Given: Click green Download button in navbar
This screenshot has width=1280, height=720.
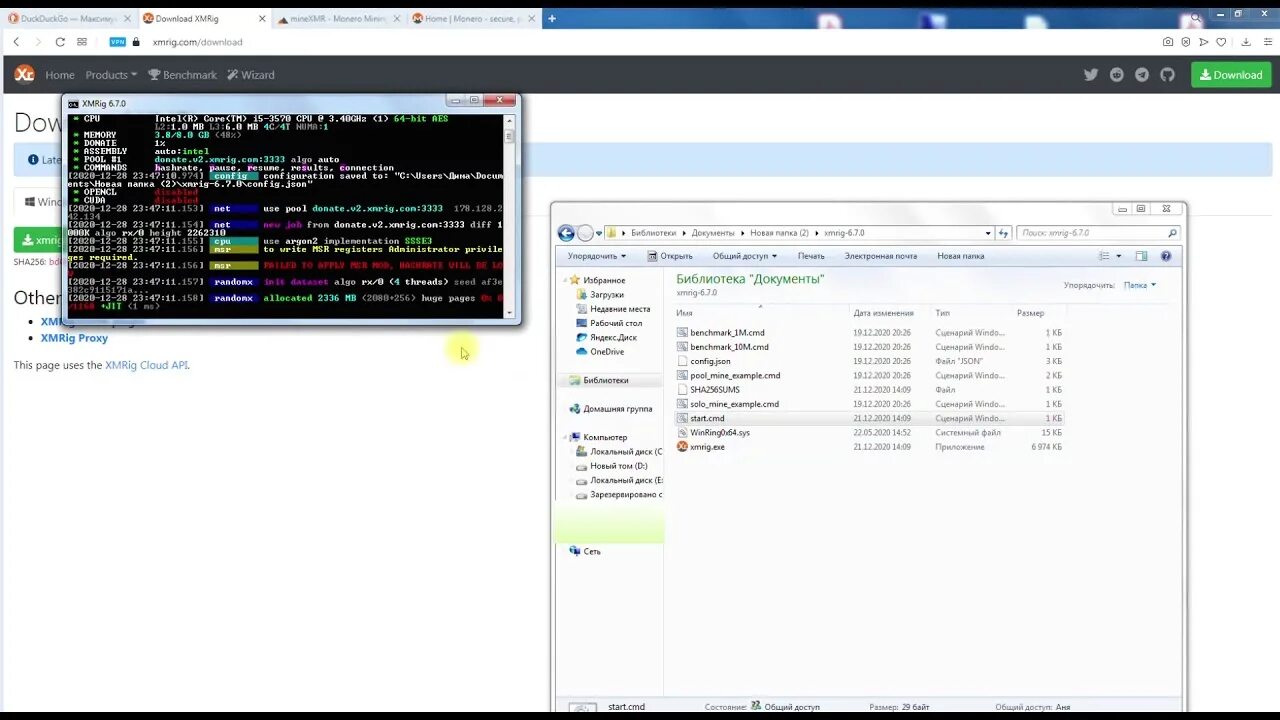Looking at the screenshot, I should coord(1231,75).
